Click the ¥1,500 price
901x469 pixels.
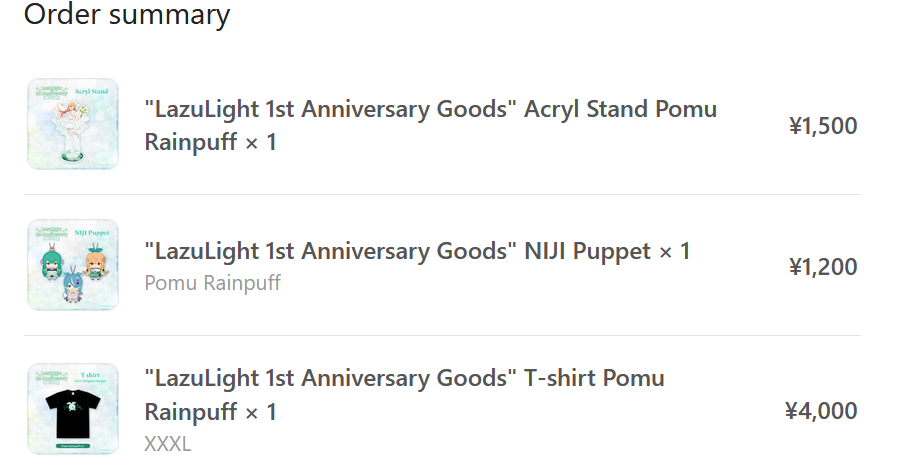pos(823,126)
